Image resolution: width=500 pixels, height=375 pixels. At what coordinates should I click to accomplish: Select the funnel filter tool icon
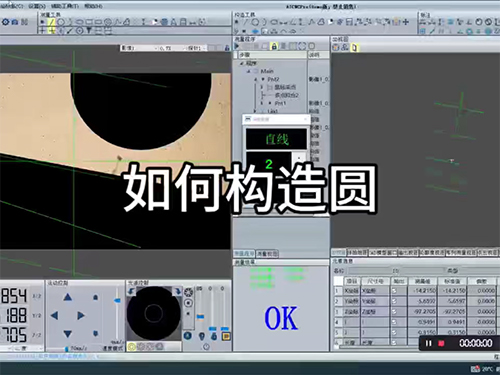pos(89,31)
